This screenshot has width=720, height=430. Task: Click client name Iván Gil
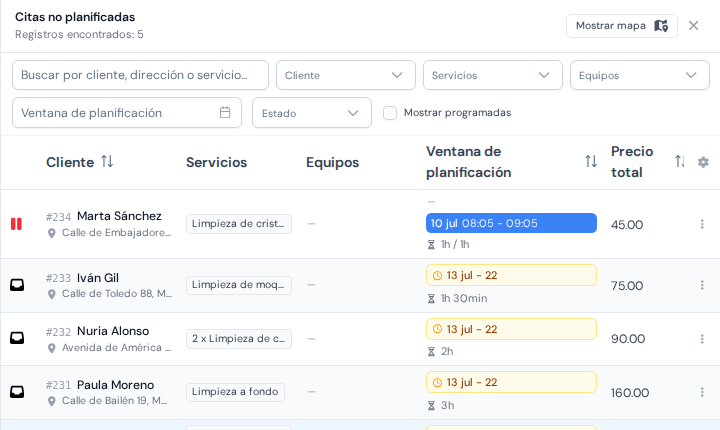(x=98, y=278)
